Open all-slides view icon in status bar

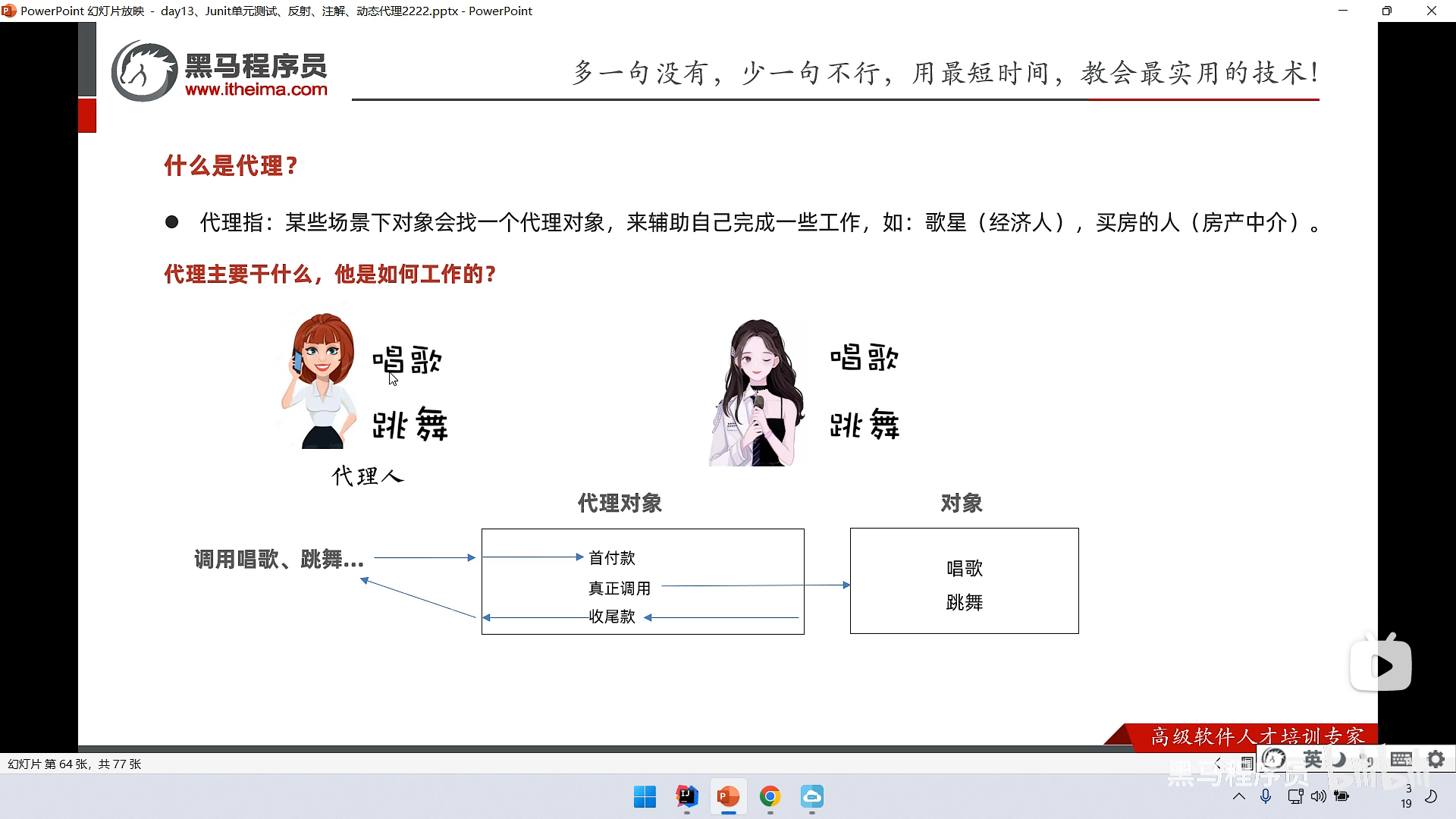pos(1247,764)
